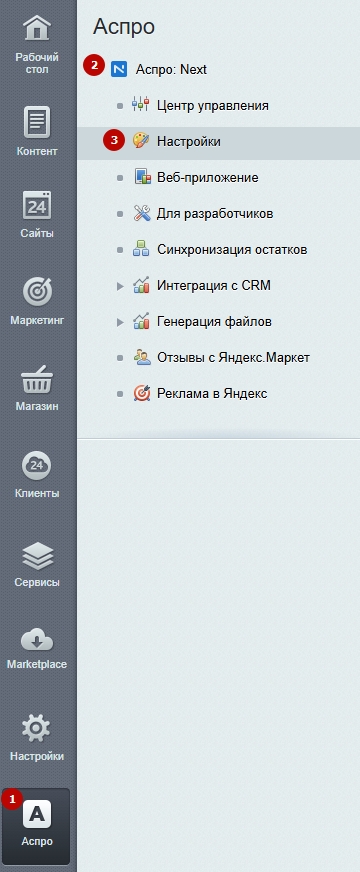Click the Для разработчиков tools icon

142,214
